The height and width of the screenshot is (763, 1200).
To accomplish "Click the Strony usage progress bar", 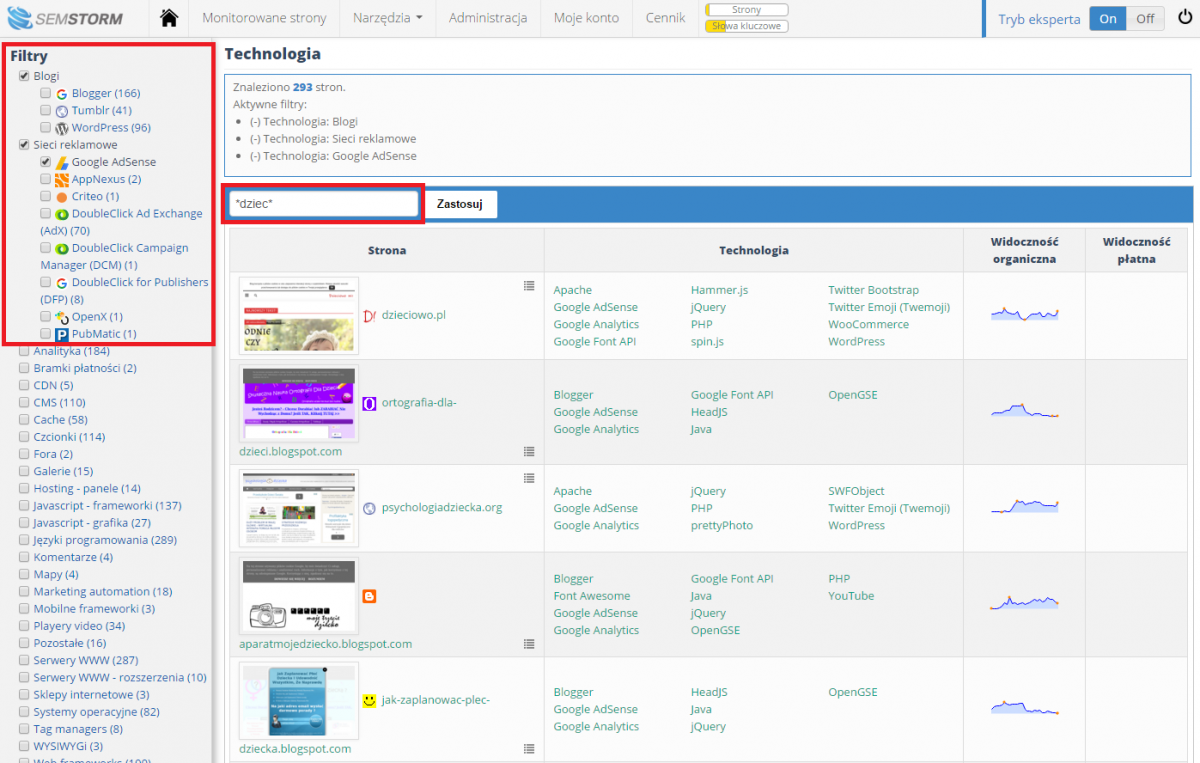I will [x=747, y=10].
